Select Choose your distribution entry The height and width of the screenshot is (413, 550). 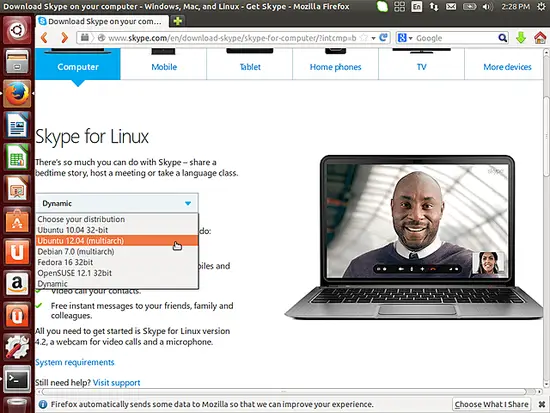117,219
